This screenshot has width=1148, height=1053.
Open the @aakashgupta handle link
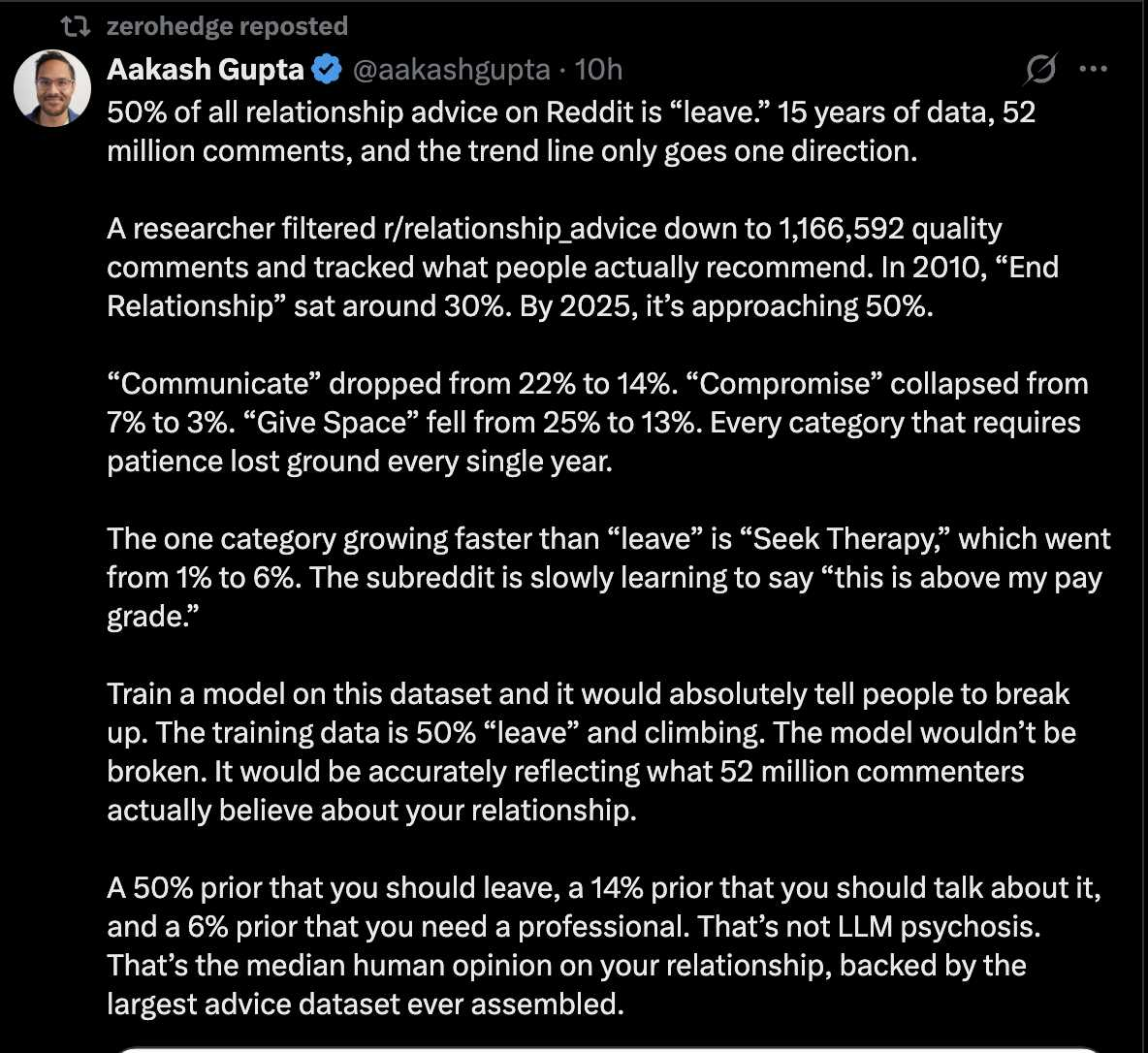pyautogui.click(x=451, y=70)
